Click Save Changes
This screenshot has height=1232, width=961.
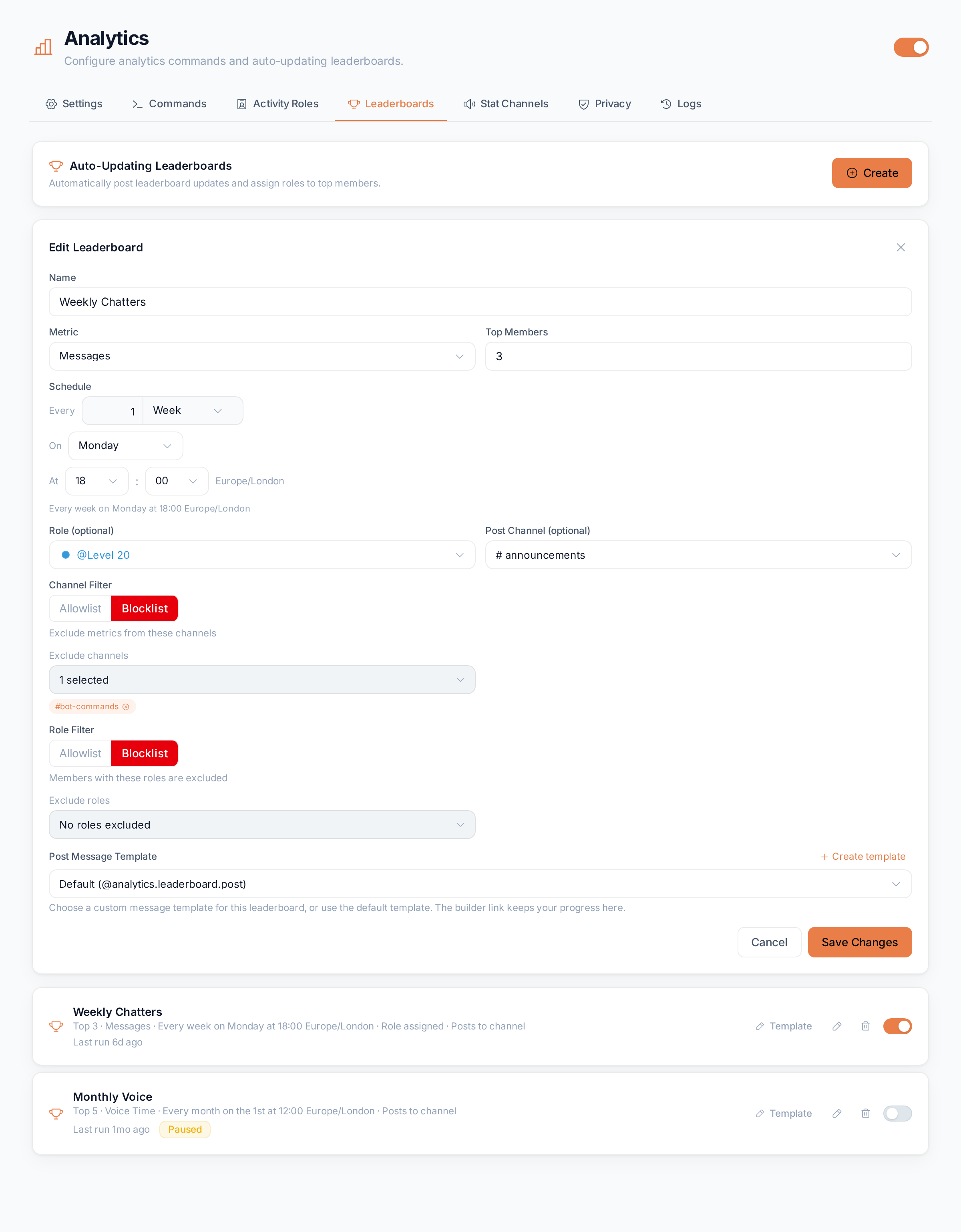click(859, 943)
